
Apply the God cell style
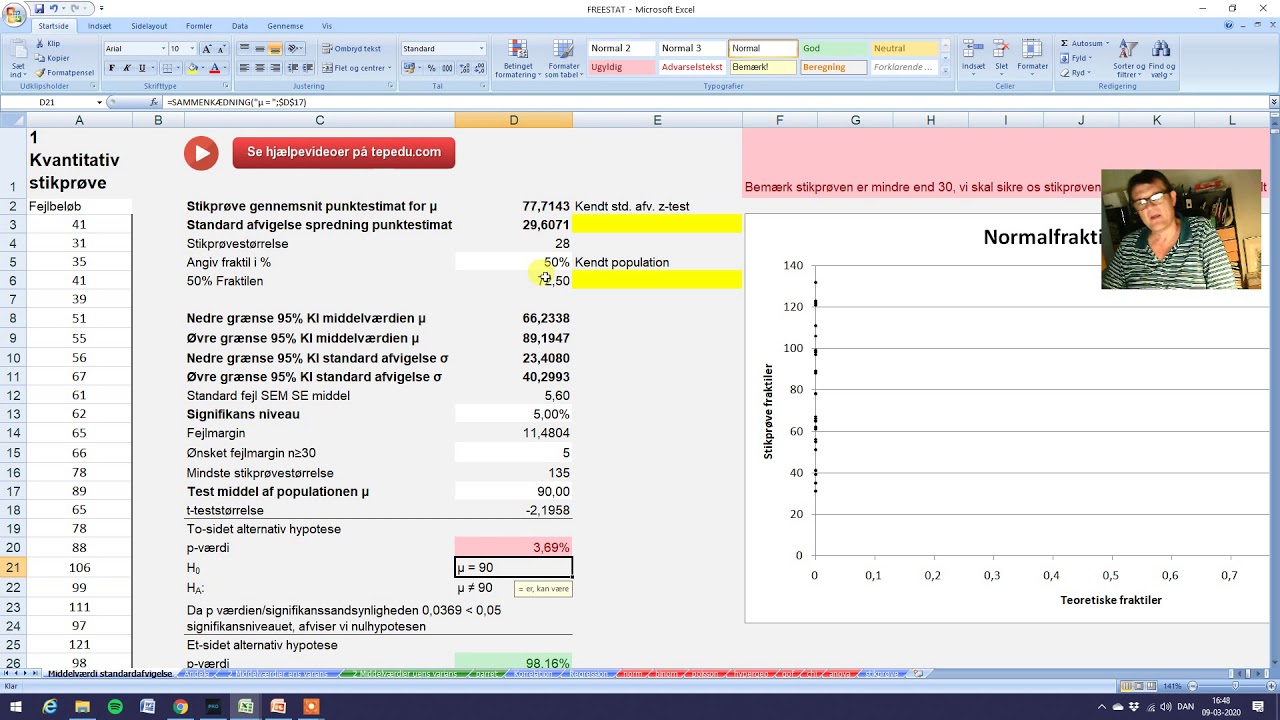834,48
